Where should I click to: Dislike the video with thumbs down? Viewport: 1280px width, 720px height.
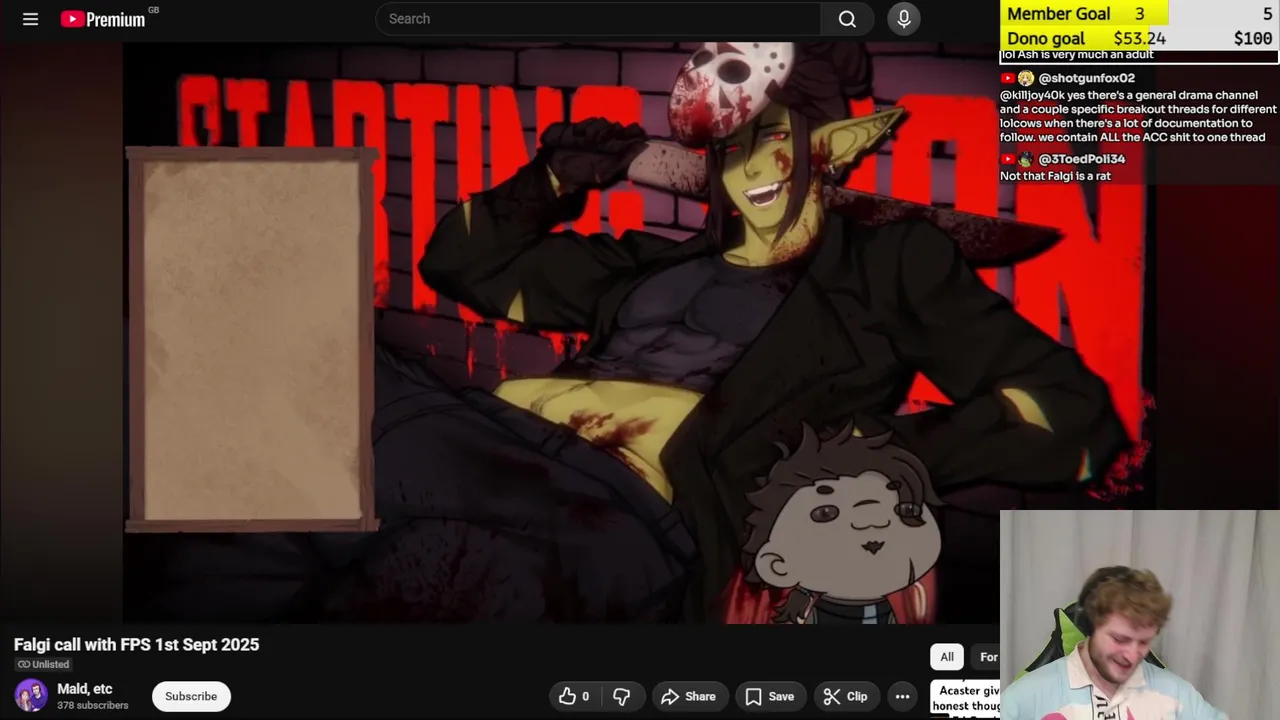tap(621, 696)
